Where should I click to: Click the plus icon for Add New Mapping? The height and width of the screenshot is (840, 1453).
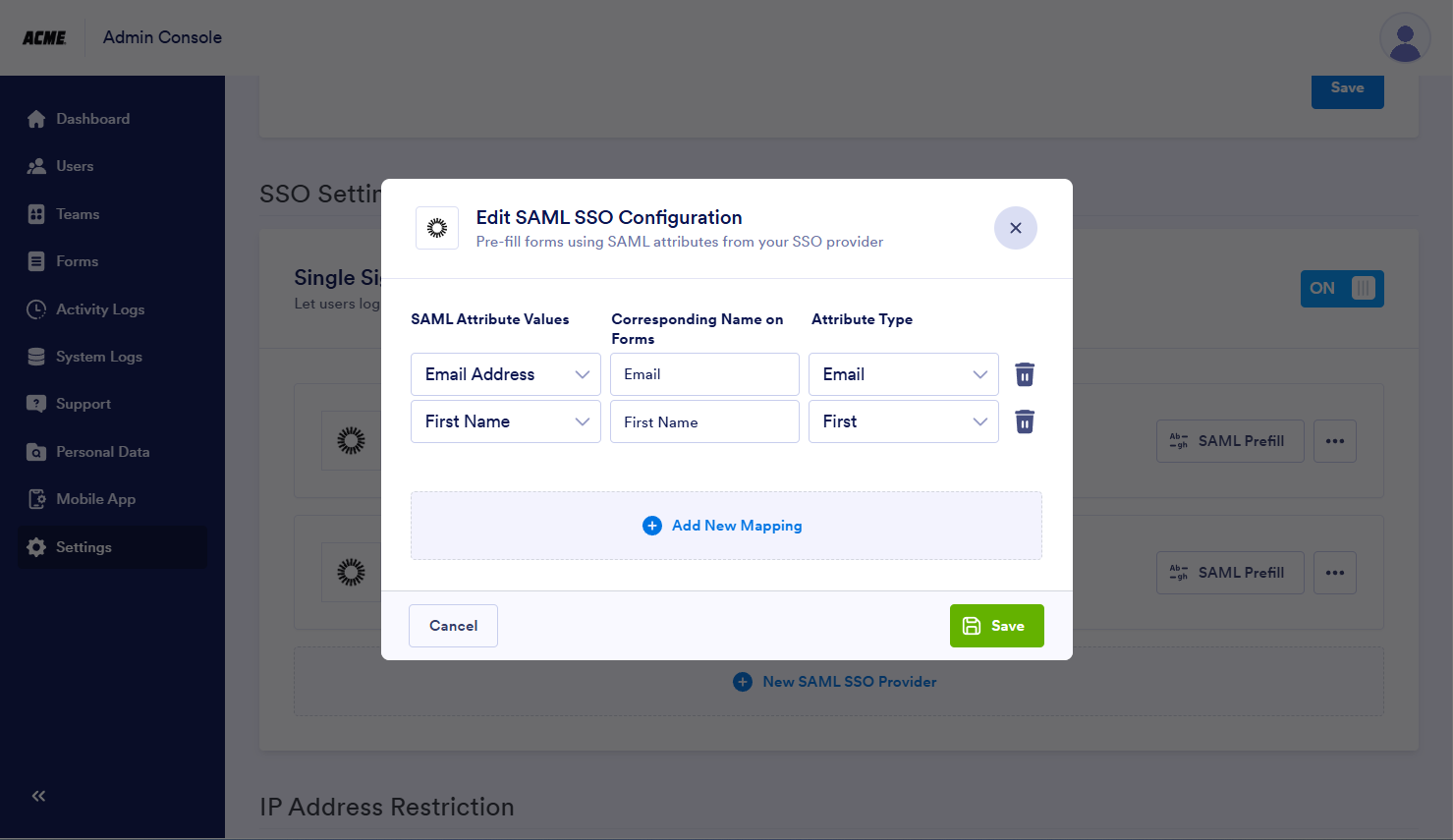click(652, 526)
